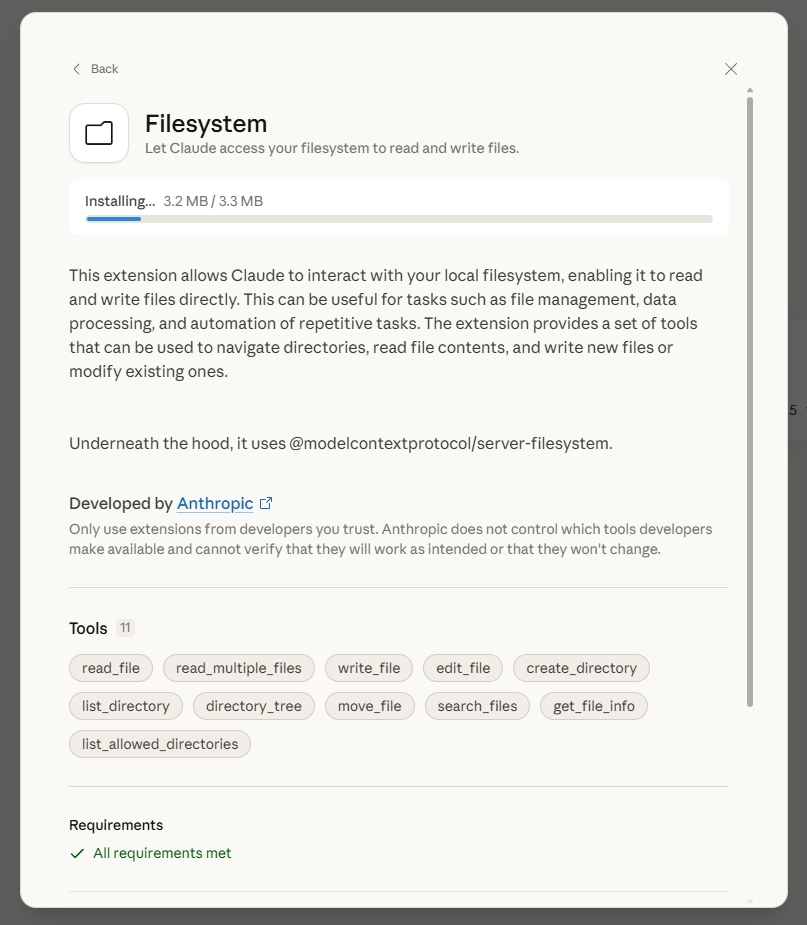Image resolution: width=807 pixels, height=925 pixels.
Task: Click the green requirements met checkmark
Action: coord(77,853)
